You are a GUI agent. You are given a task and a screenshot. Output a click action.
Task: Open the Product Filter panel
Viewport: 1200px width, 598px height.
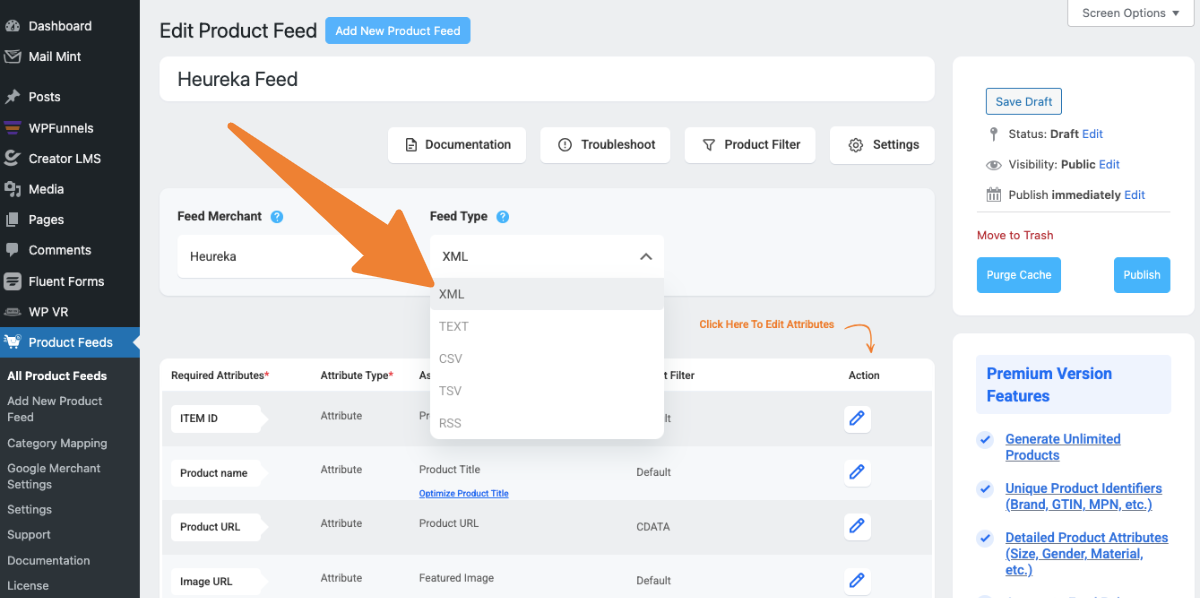750,145
